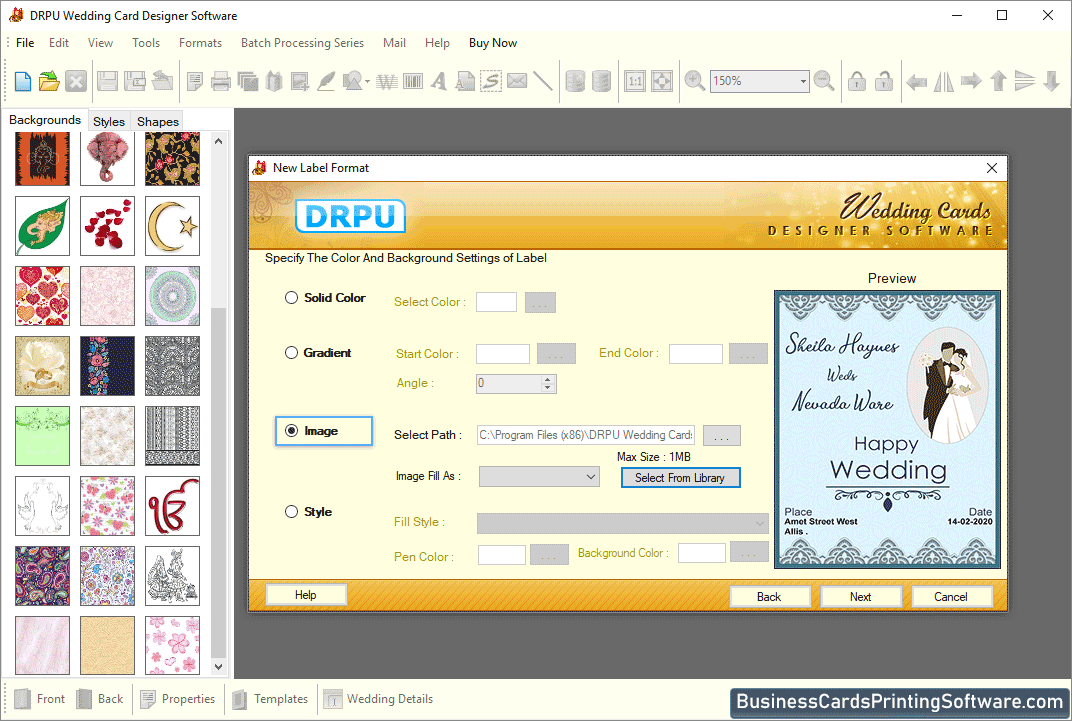Open the 150% zoom level dropdown
Viewport: 1072px width, 721px height.
click(803, 81)
